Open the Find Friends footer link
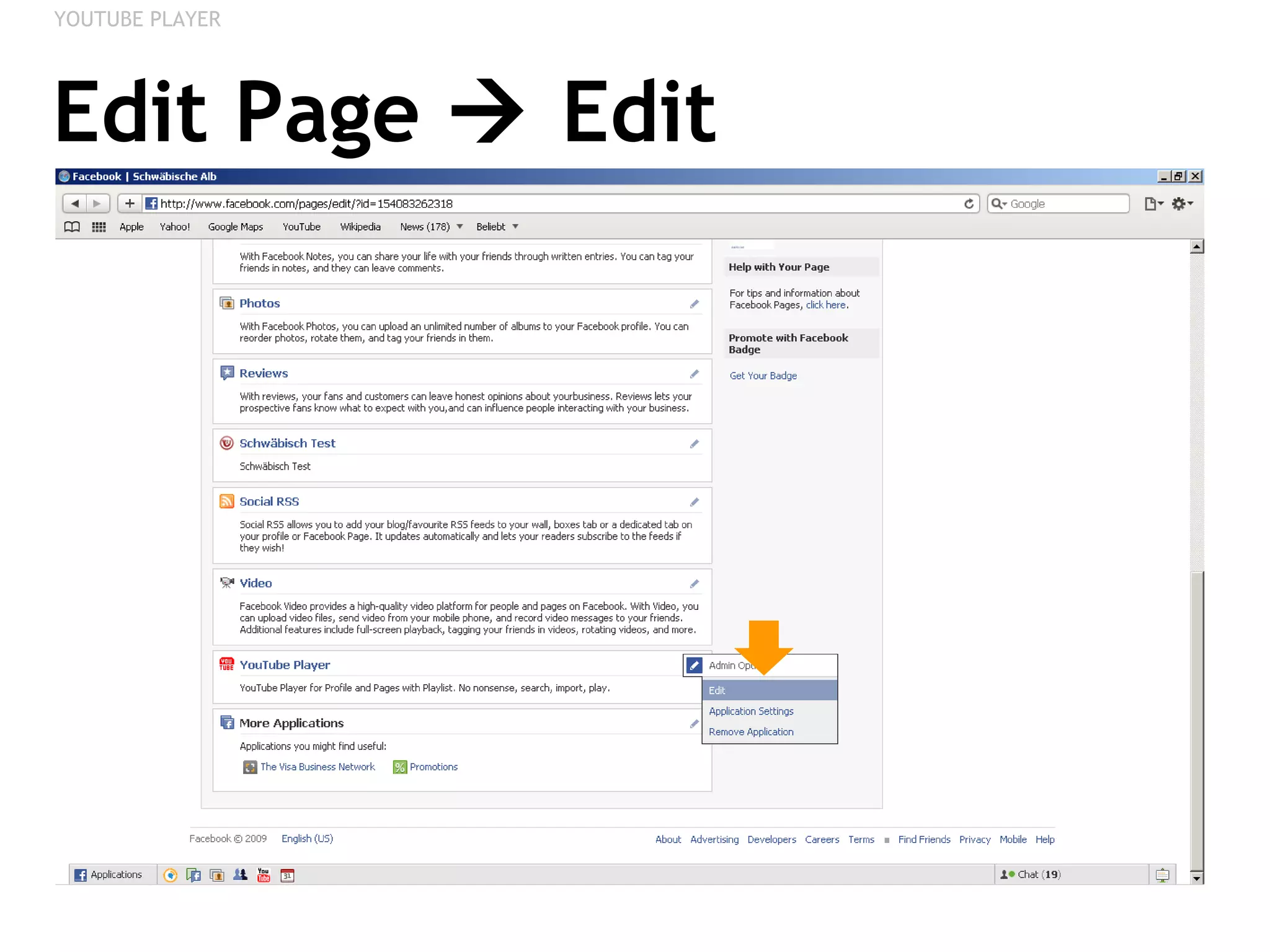Image resolution: width=1270 pixels, height=952 pixels. tap(924, 840)
